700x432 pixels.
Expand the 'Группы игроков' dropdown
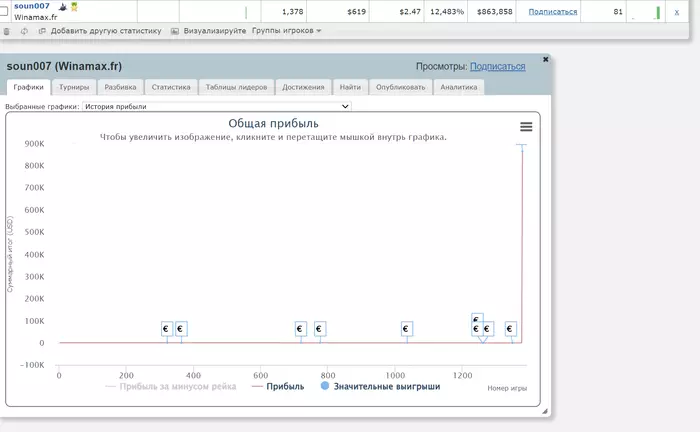coord(287,31)
